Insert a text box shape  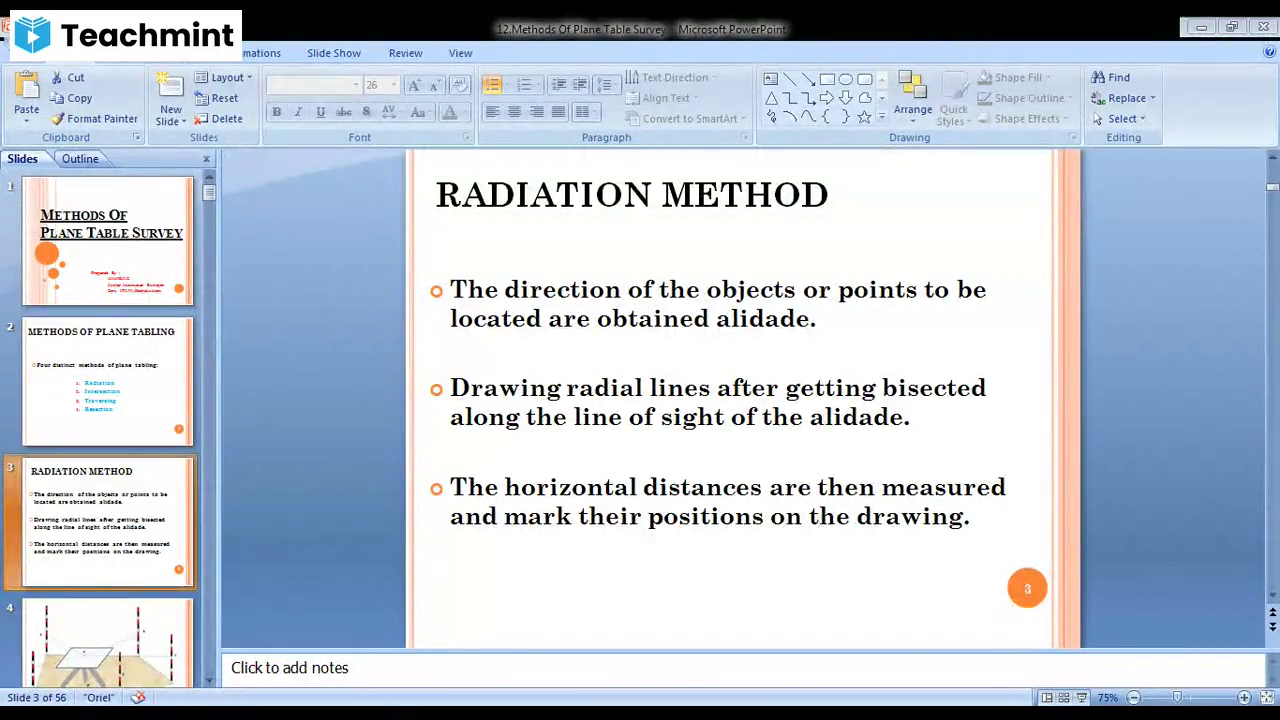coord(770,79)
